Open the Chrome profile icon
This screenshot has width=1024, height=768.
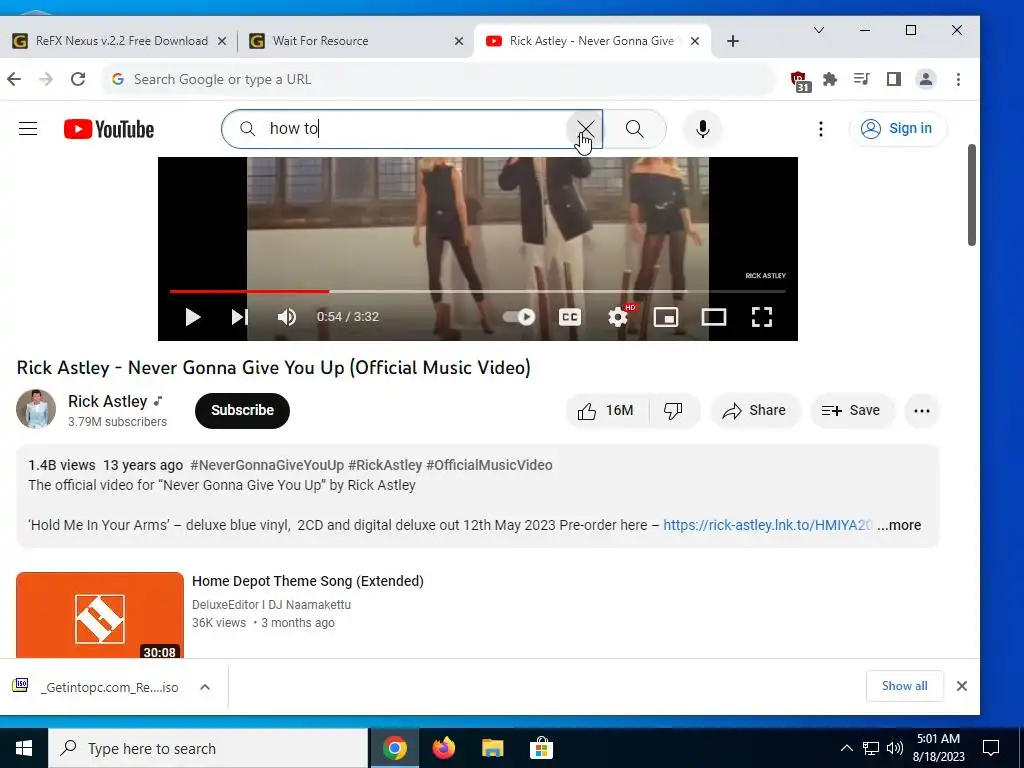pyautogui.click(x=925, y=79)
